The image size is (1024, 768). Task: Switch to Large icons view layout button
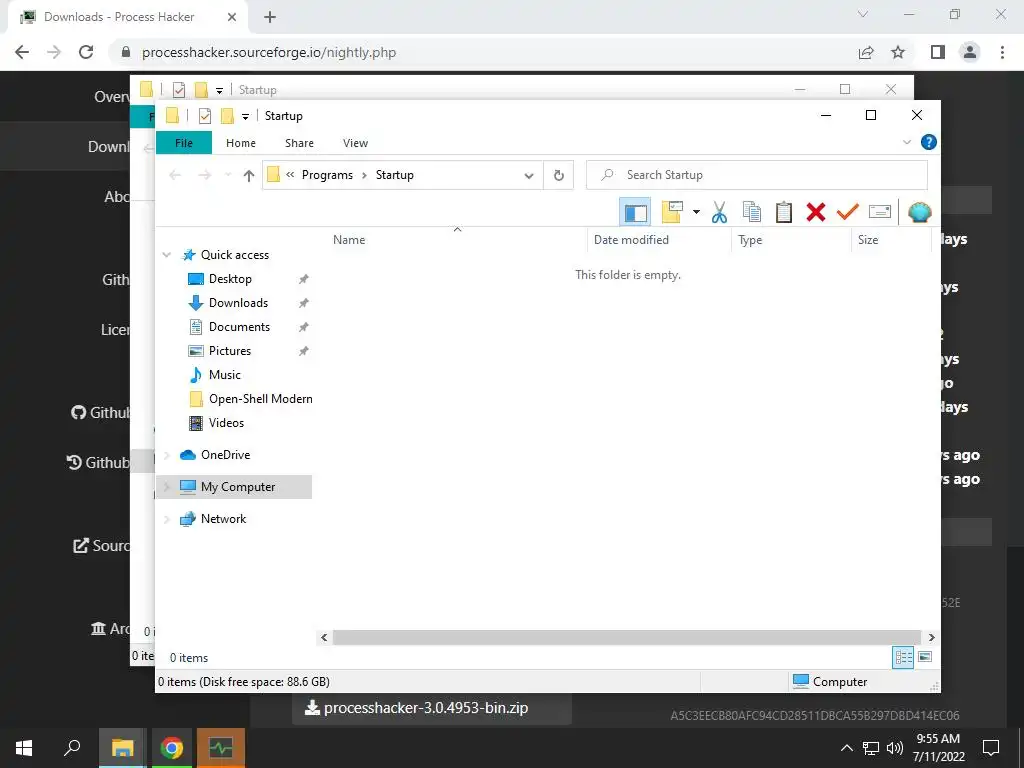click(x=925, y=657)
